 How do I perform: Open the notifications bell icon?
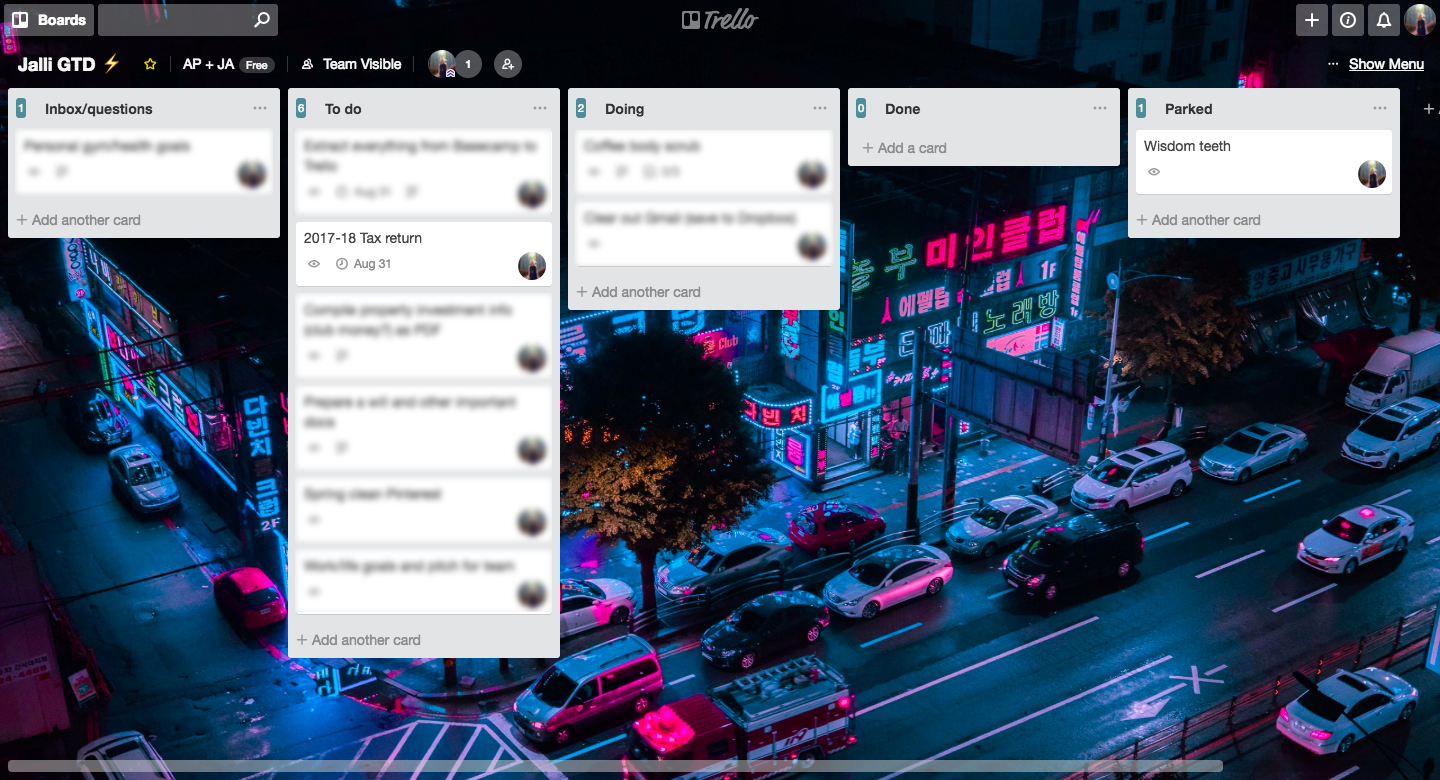[1384, 19]
